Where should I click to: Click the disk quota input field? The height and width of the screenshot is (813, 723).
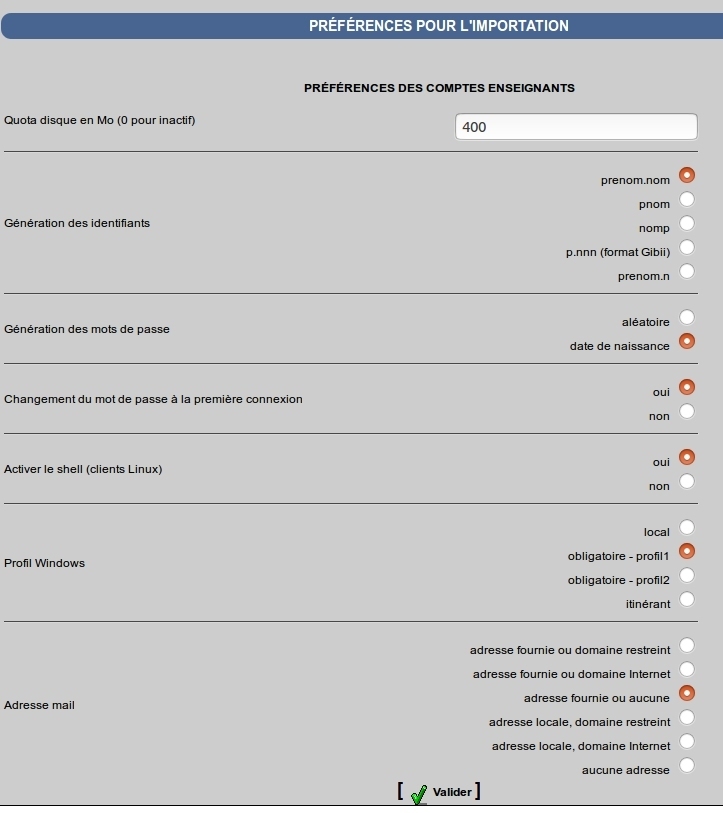tap(576, 127)
